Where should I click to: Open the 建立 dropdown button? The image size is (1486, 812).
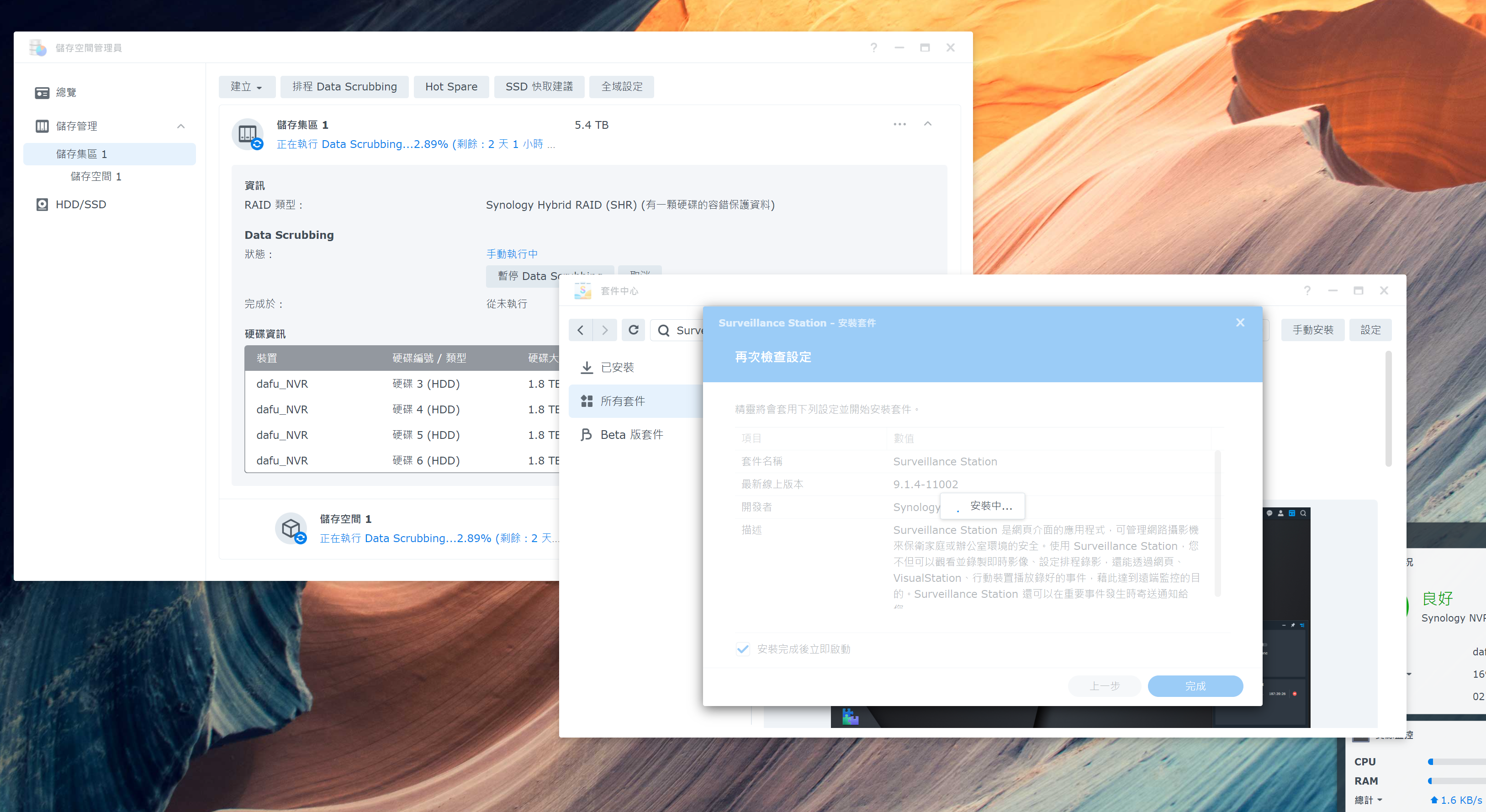pos(247,86)
